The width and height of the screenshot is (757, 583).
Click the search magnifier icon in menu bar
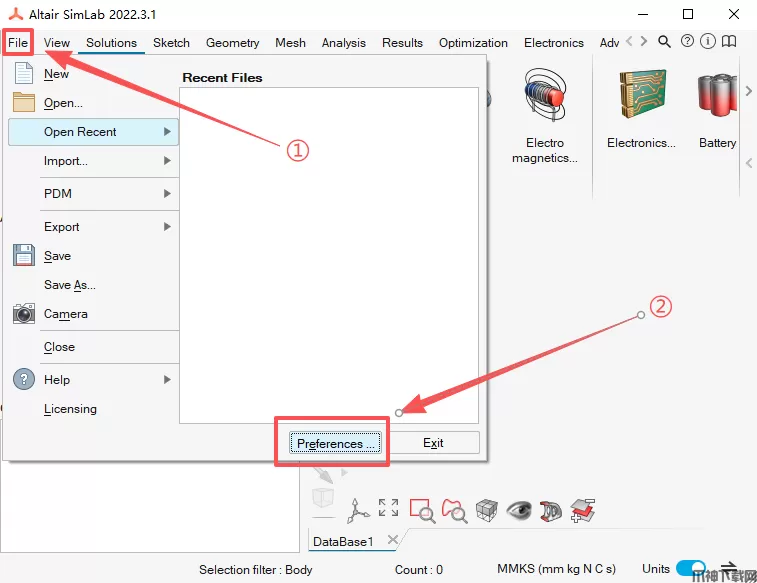click(665, 42)
